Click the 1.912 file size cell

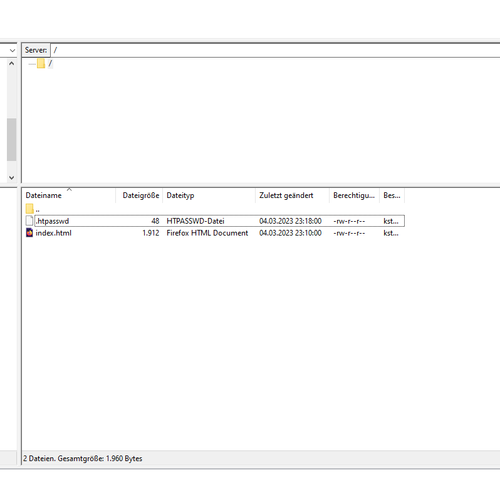coord(151,233)
